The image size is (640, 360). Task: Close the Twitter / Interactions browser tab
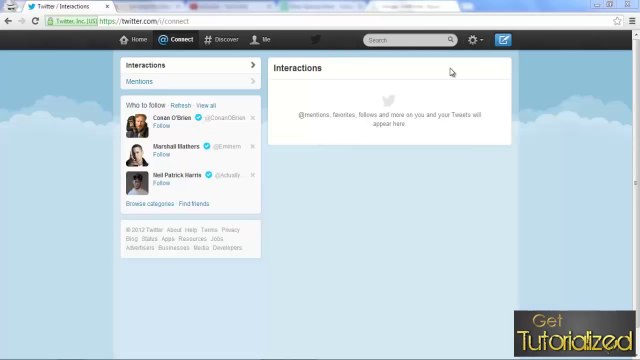pyautogui.click(x=107, y=7)
